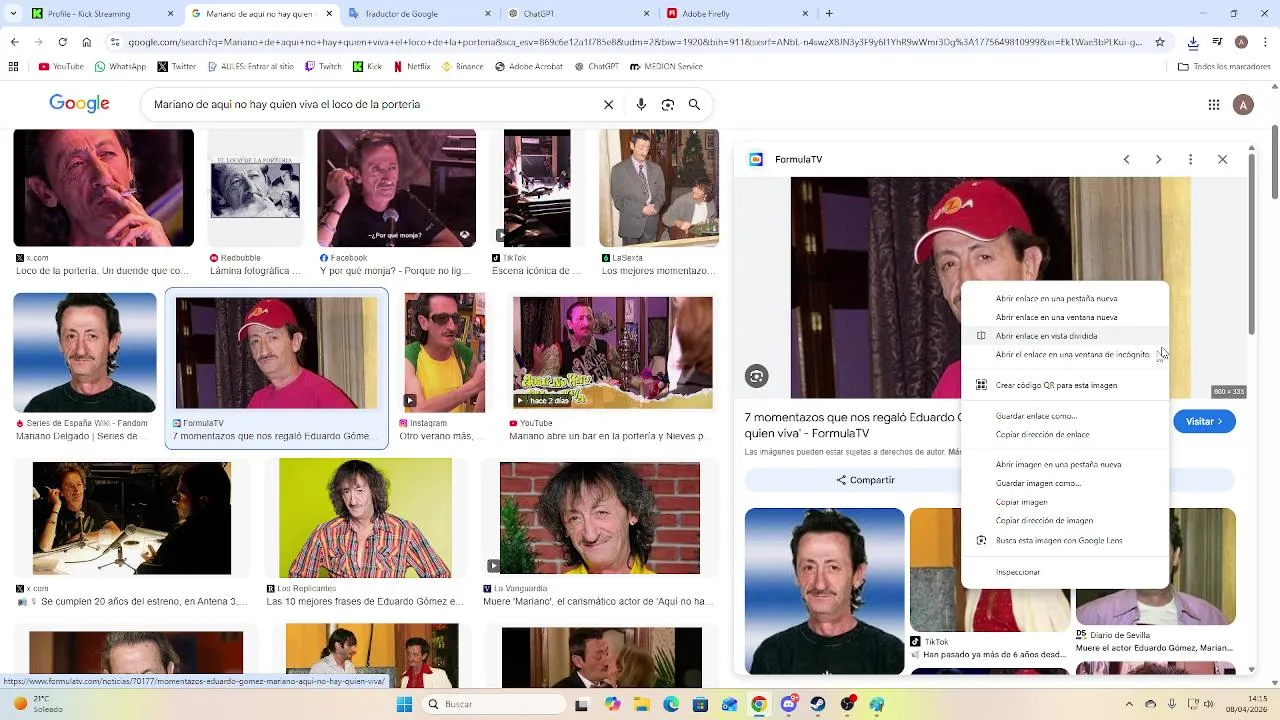Open the Series de España Wiki Fandom thumbnail
The width and height of the screenshot is (1280, 720).
click(x=84, y=352)
